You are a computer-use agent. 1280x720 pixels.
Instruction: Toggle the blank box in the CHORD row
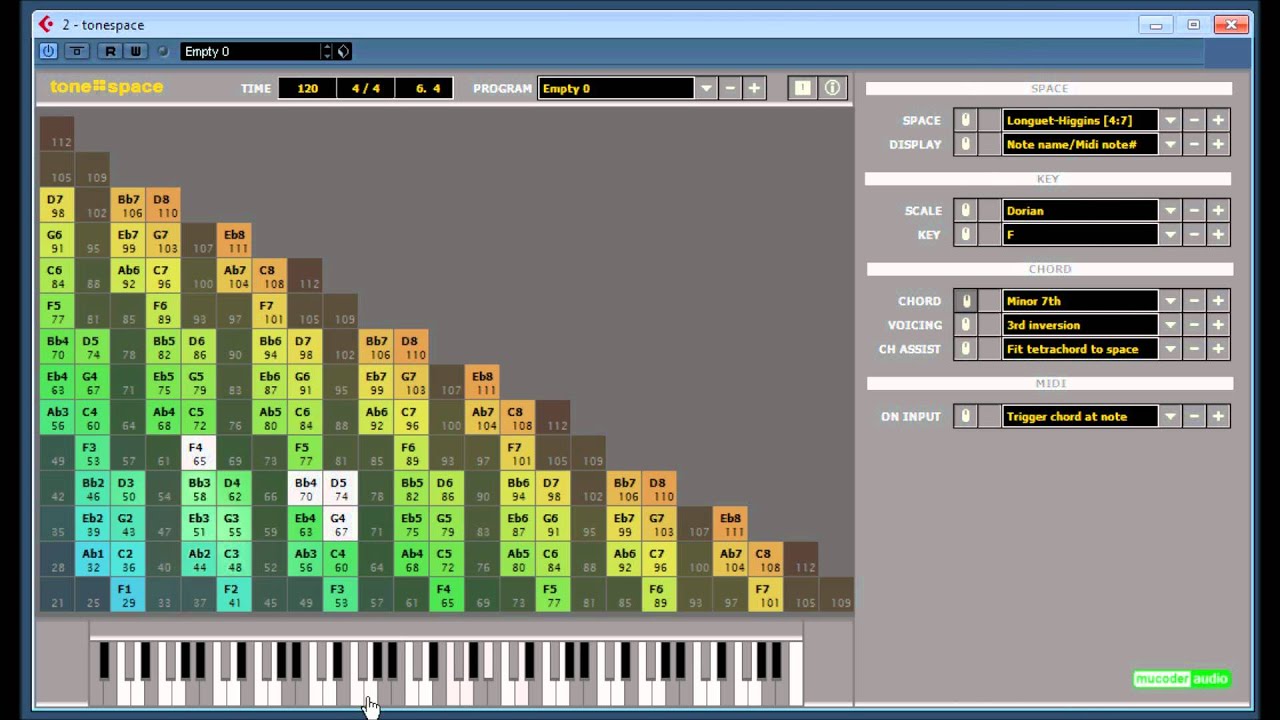tap(989, 300)
